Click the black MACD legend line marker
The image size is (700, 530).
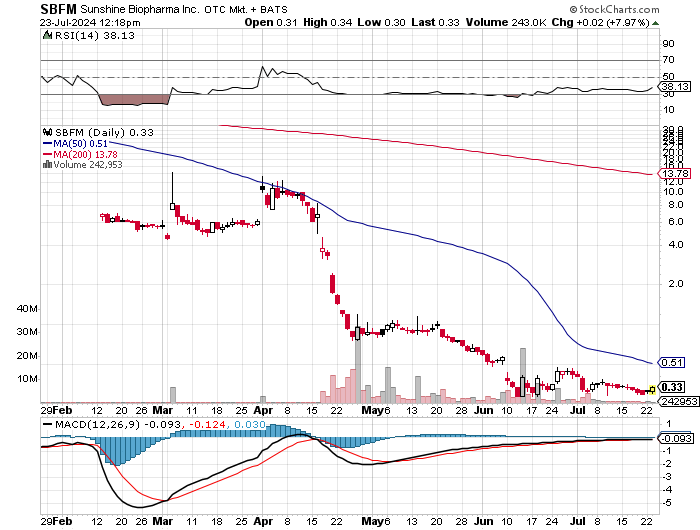click(x=47, y=424)
